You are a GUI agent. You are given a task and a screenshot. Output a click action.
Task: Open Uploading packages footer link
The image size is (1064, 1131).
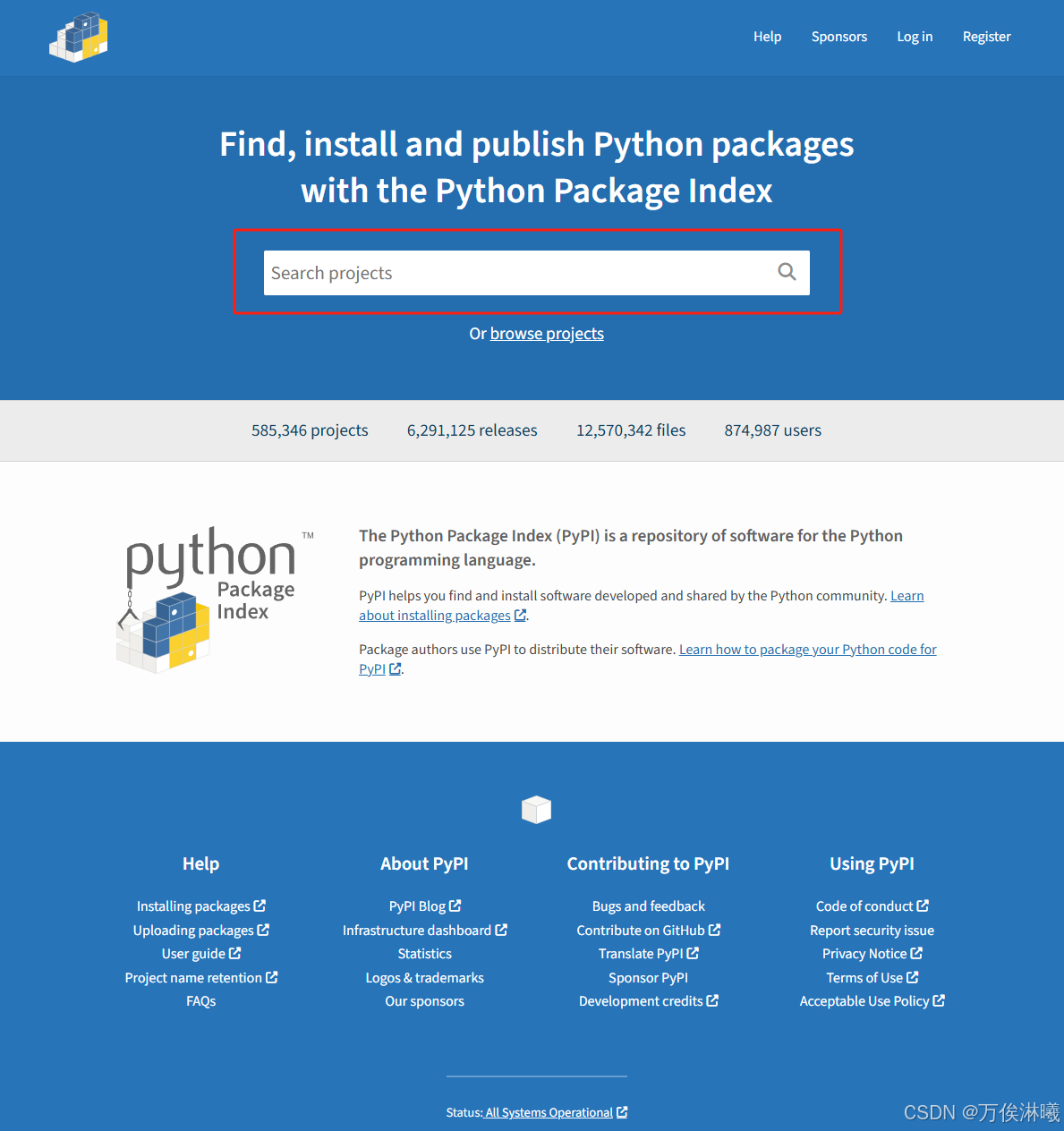click(201, 931)
